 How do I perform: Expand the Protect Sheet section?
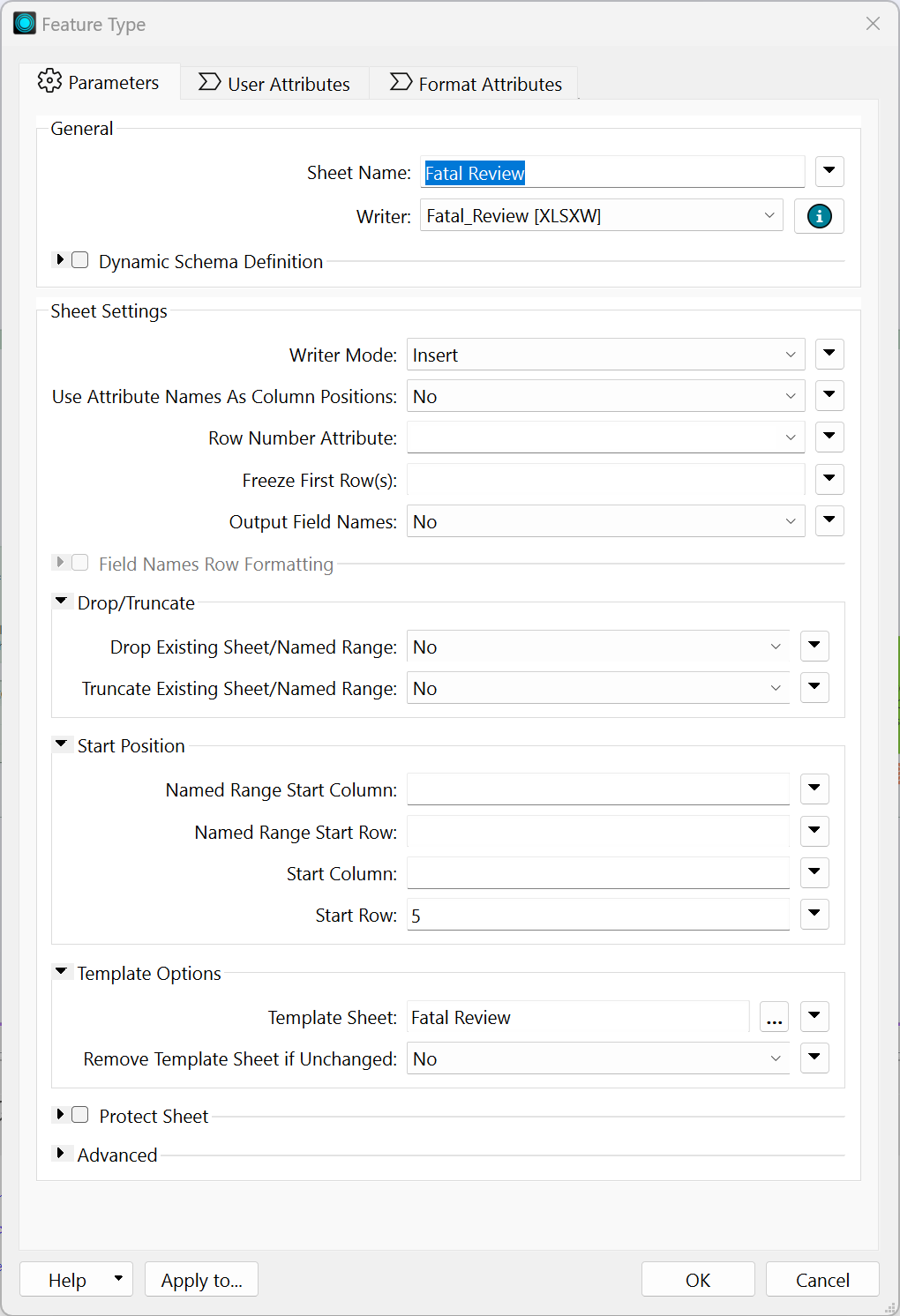60,1115
